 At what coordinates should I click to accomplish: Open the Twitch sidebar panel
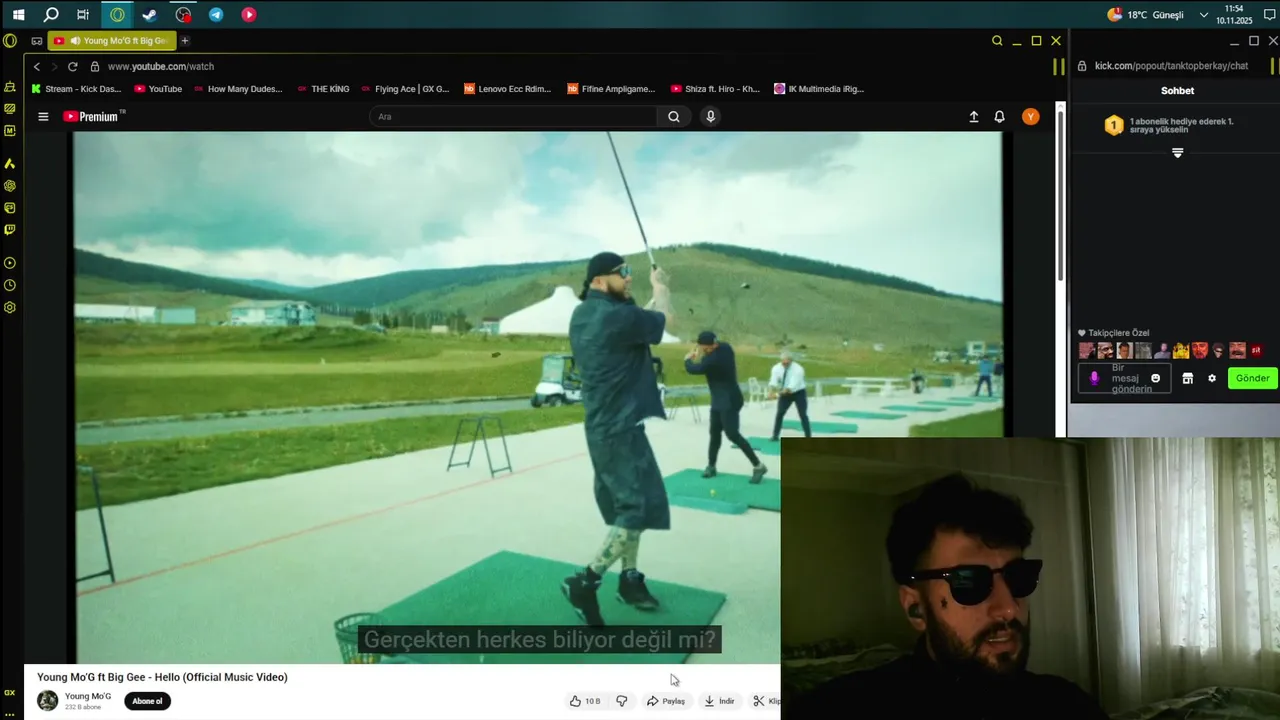pos(10,230)
